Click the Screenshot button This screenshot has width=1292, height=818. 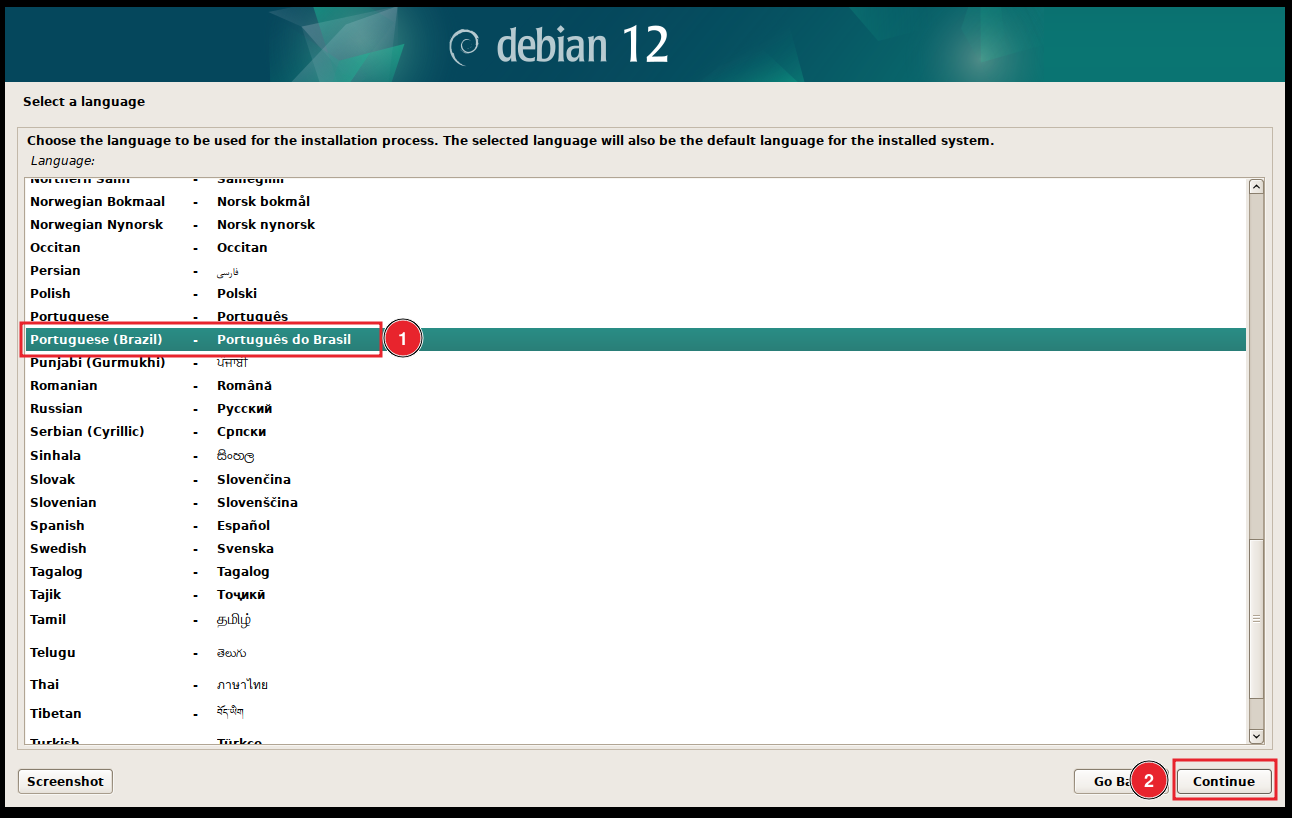(x=65, y=781)
